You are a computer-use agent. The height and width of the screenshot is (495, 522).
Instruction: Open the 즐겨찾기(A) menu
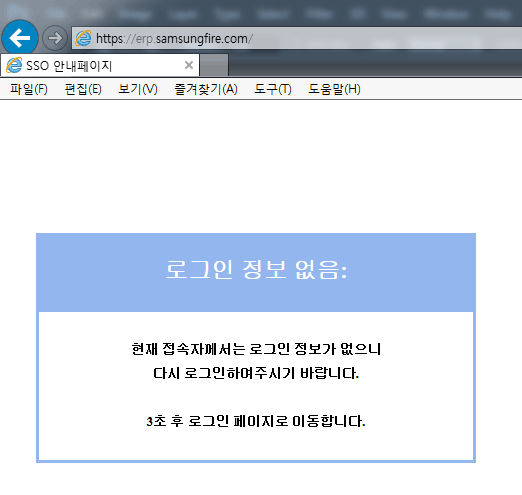point(206,89)
